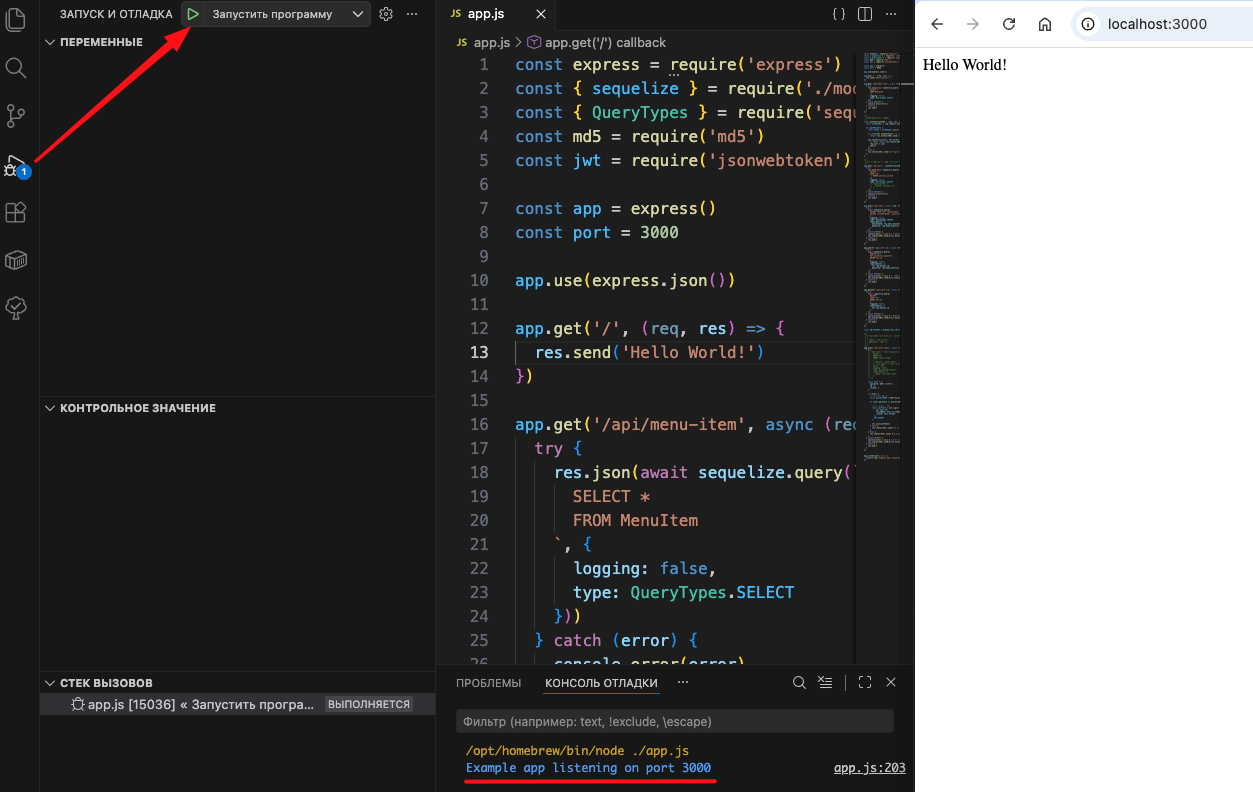Screen dimensions: 1253x792
Task: Open the Explorer view in activity bar
Action: [16, 19]
